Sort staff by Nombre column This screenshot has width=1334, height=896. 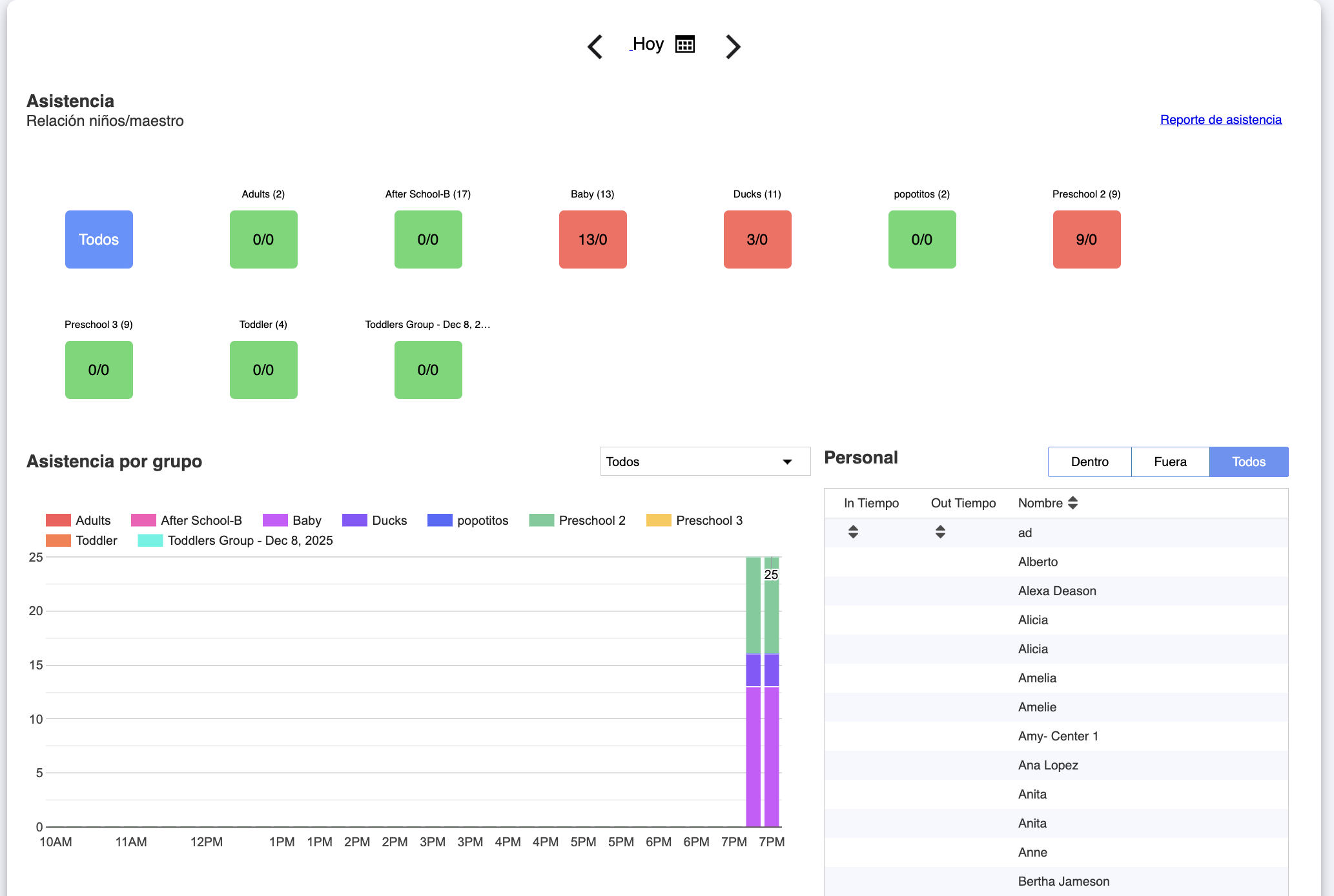(x=1072, y=503)
